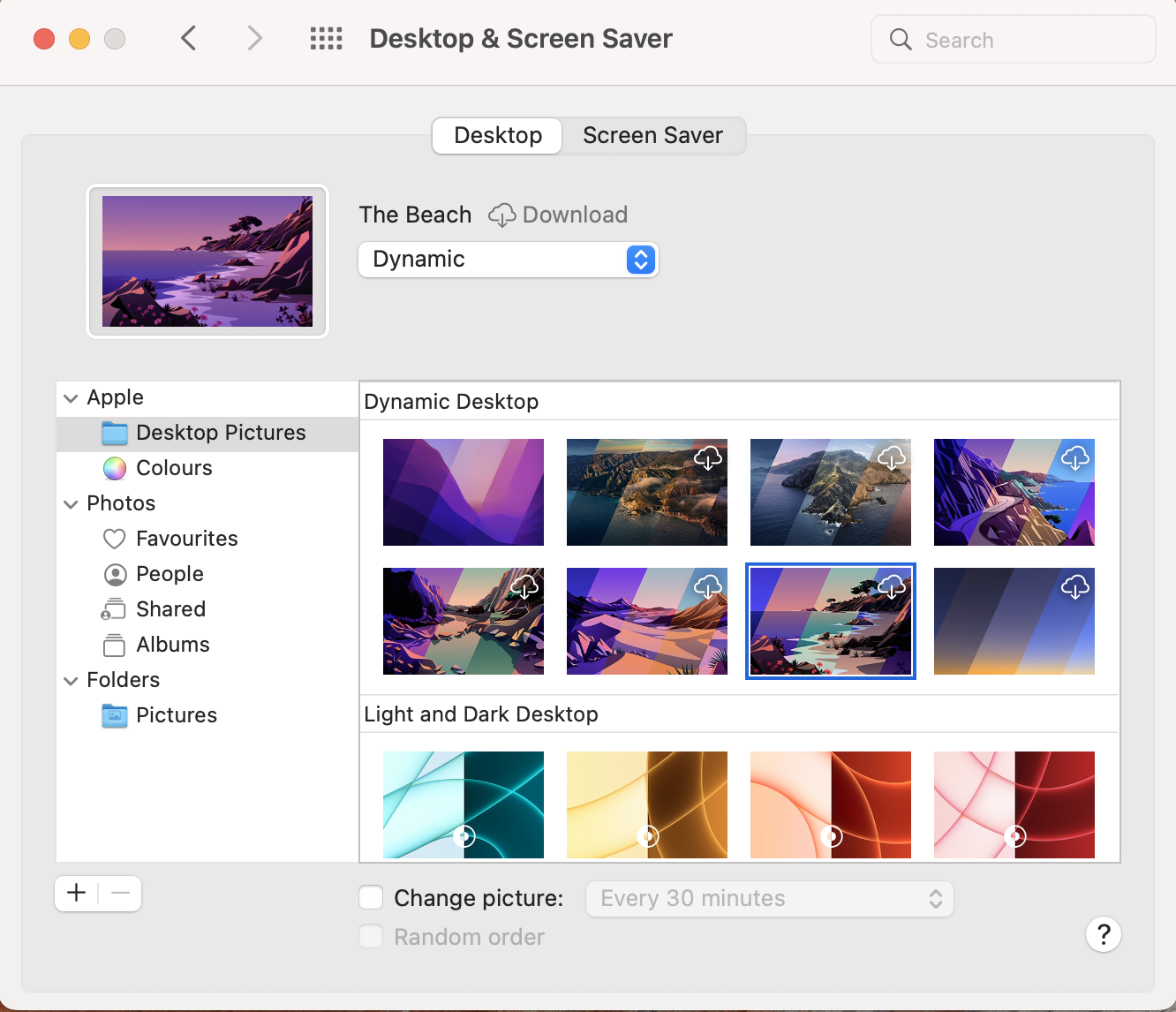The image size is (1176, 1012).
Task: Select Shared in Photos list
Action: [x=207, y=609]
